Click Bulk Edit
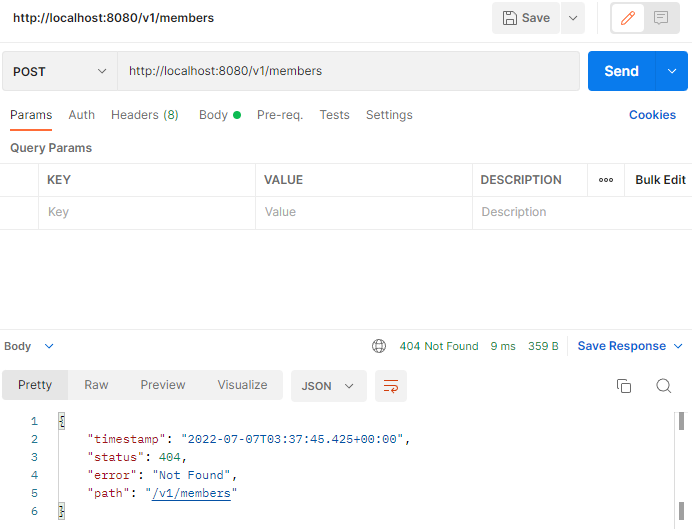 point(660,180)
